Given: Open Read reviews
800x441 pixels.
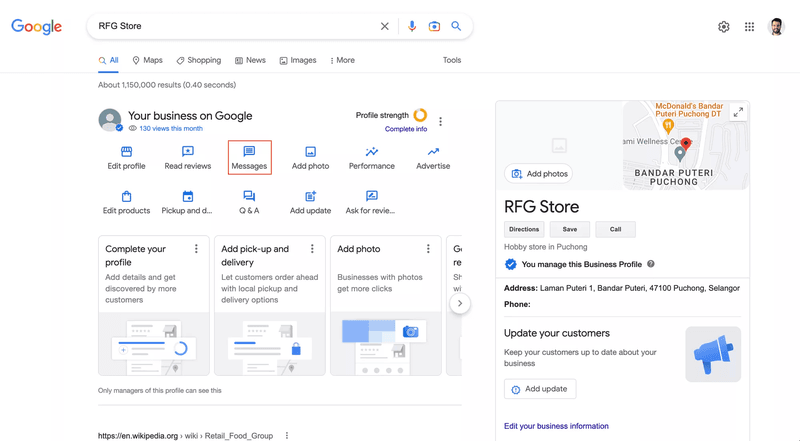Looking at the screenshot, I should tap(188, 158).
